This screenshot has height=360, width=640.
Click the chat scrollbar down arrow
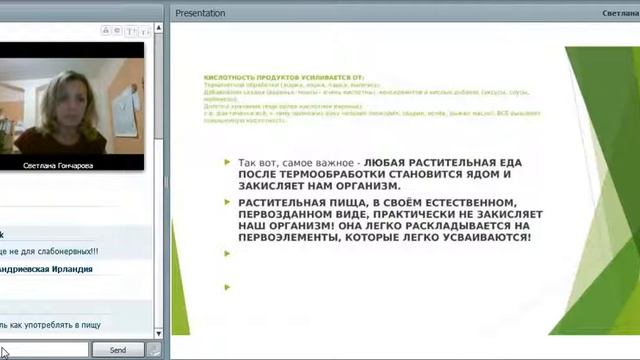click(159, 333)
